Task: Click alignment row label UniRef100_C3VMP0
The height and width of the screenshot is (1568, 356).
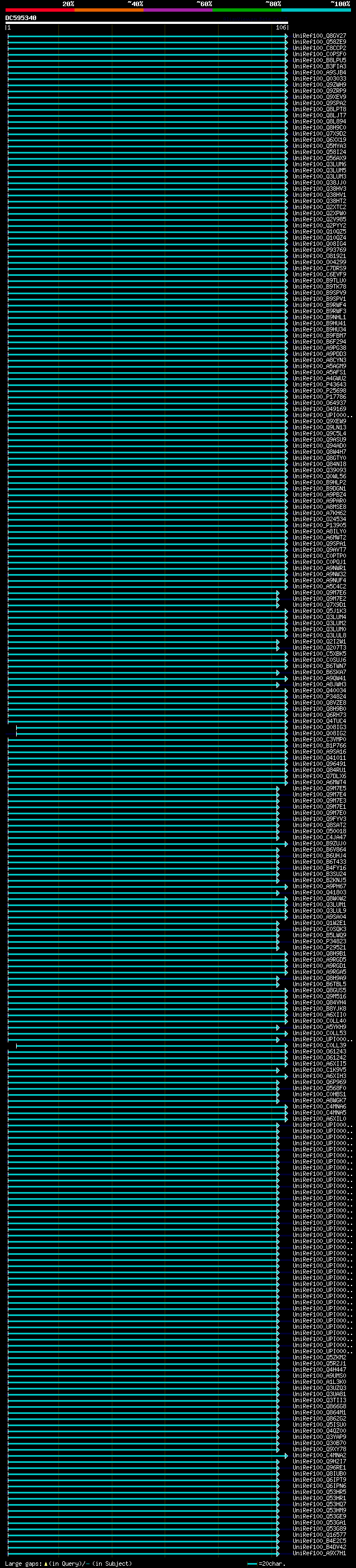Action: tap(319, 740)
